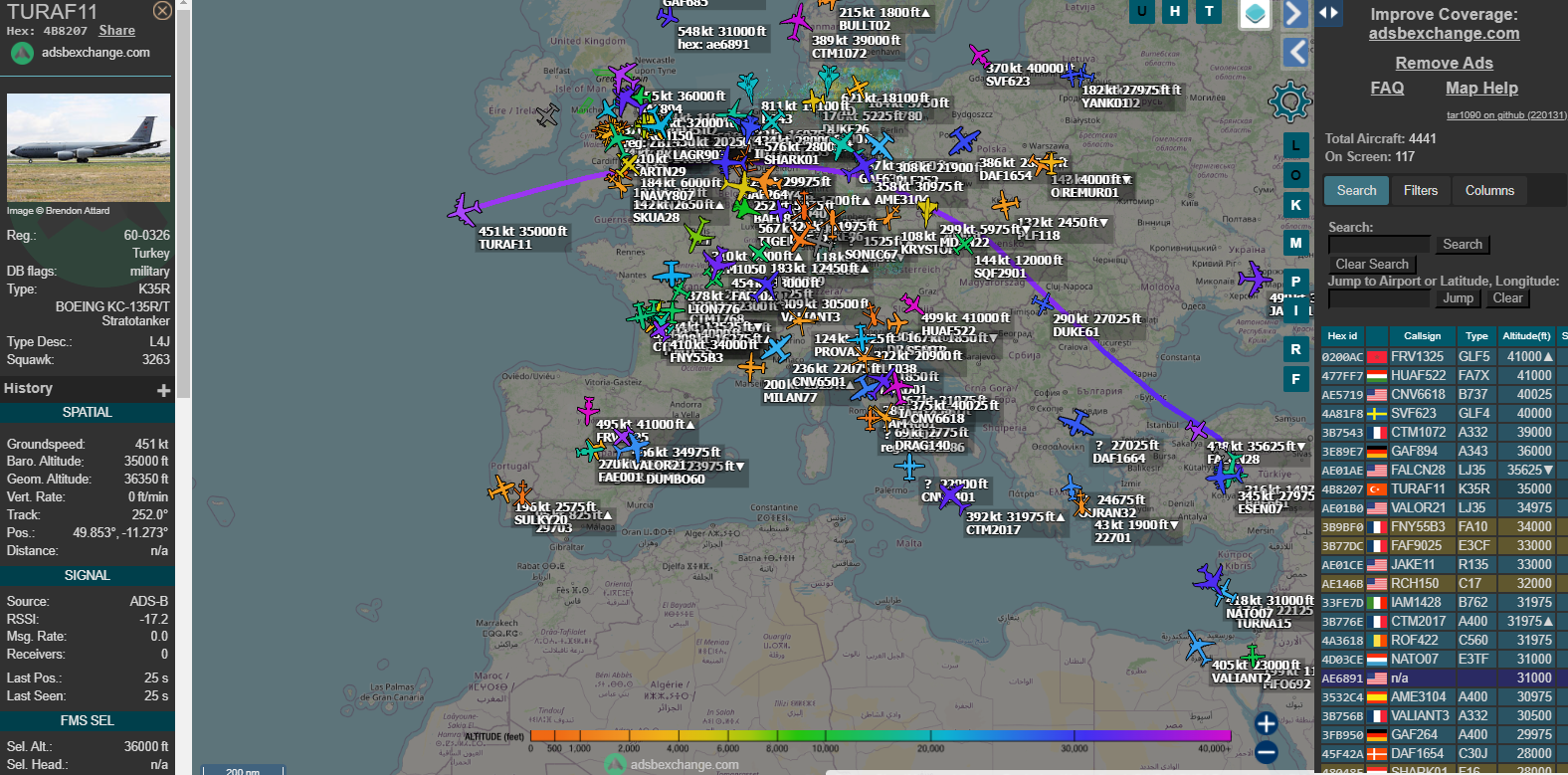1568x775 pixels.
Task: Click the TURAF11 aircraft icon on map
Action: 464,210
